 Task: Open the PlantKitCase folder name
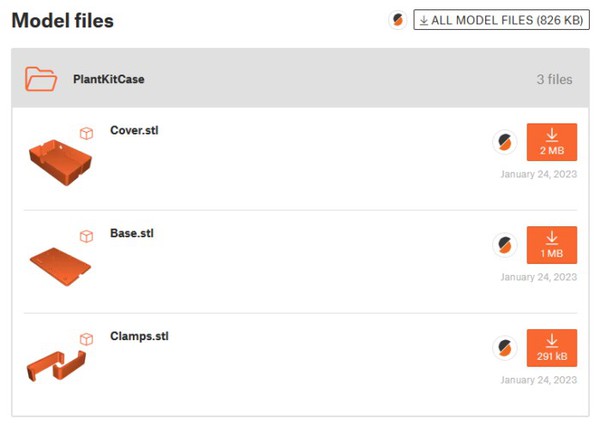coord(109,79)
